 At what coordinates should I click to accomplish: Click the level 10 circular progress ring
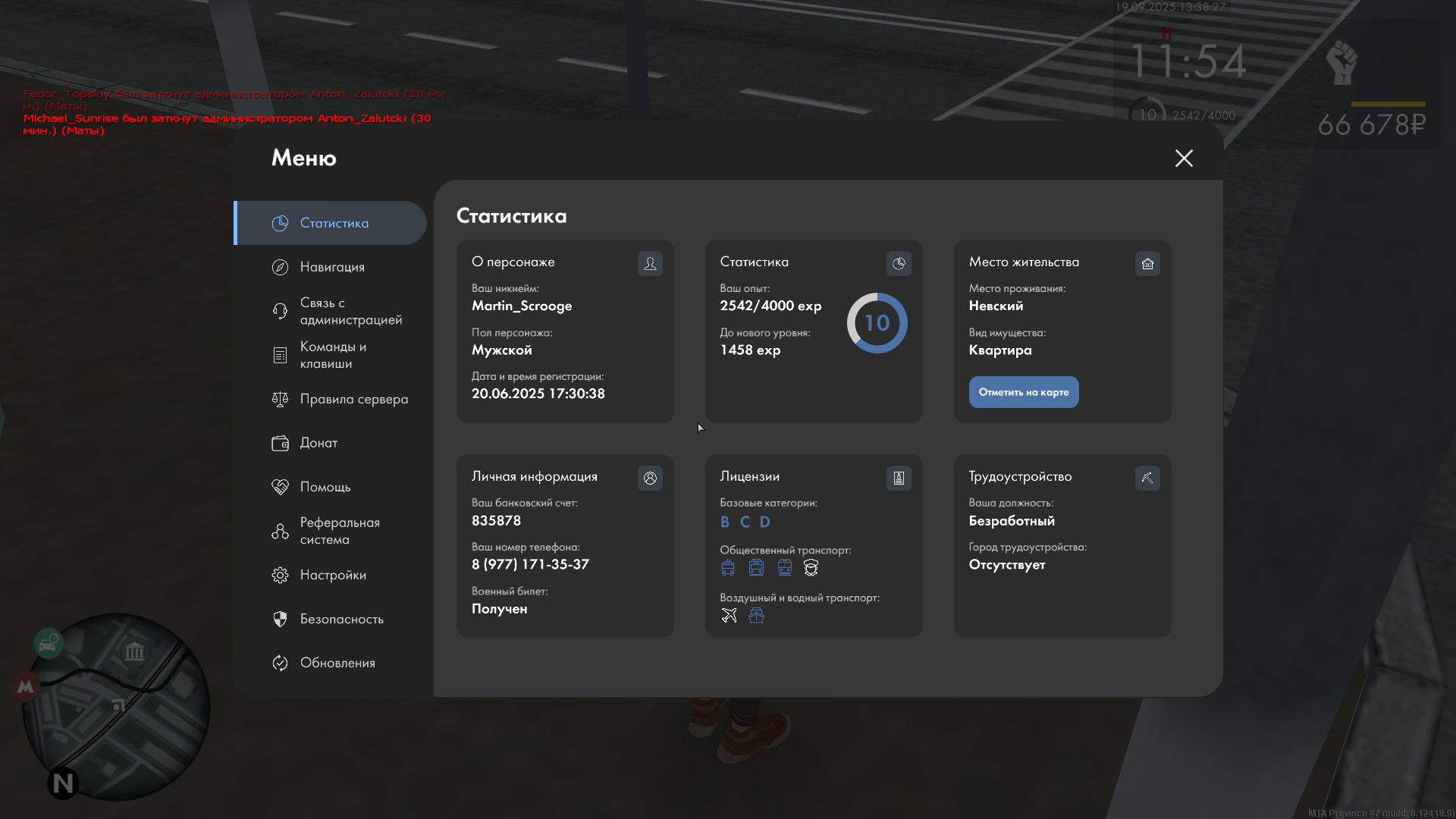click(x=877, y=323)
